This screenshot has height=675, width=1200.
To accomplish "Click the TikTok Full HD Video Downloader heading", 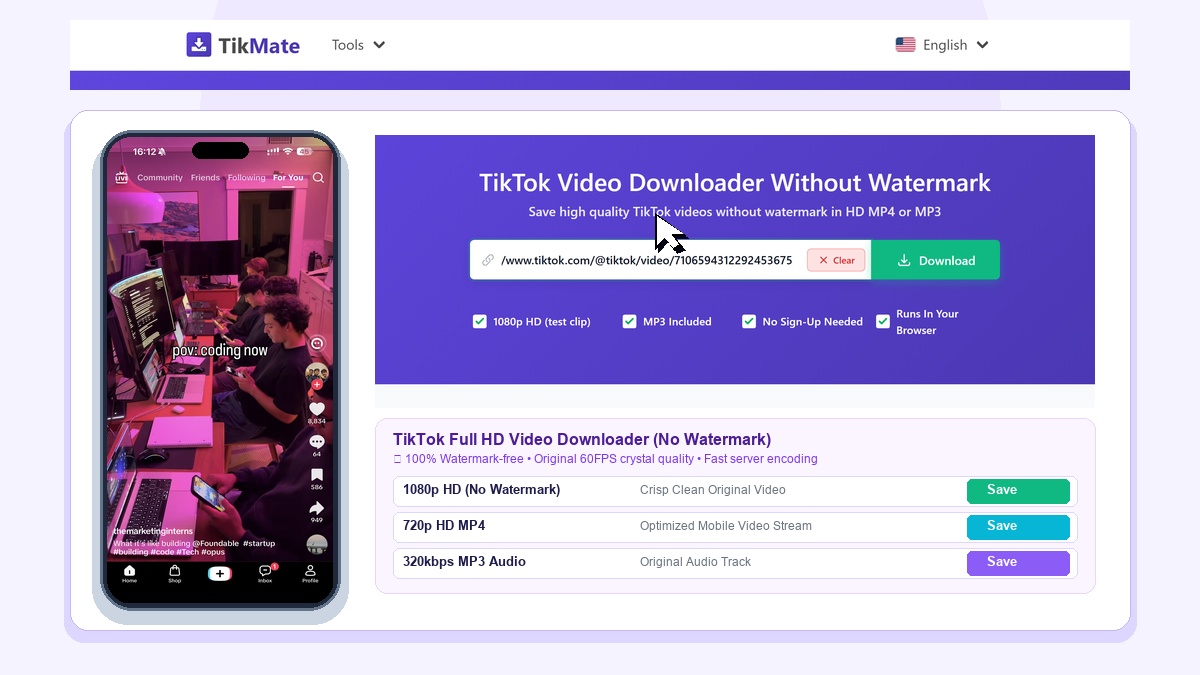I will point(582,440).
